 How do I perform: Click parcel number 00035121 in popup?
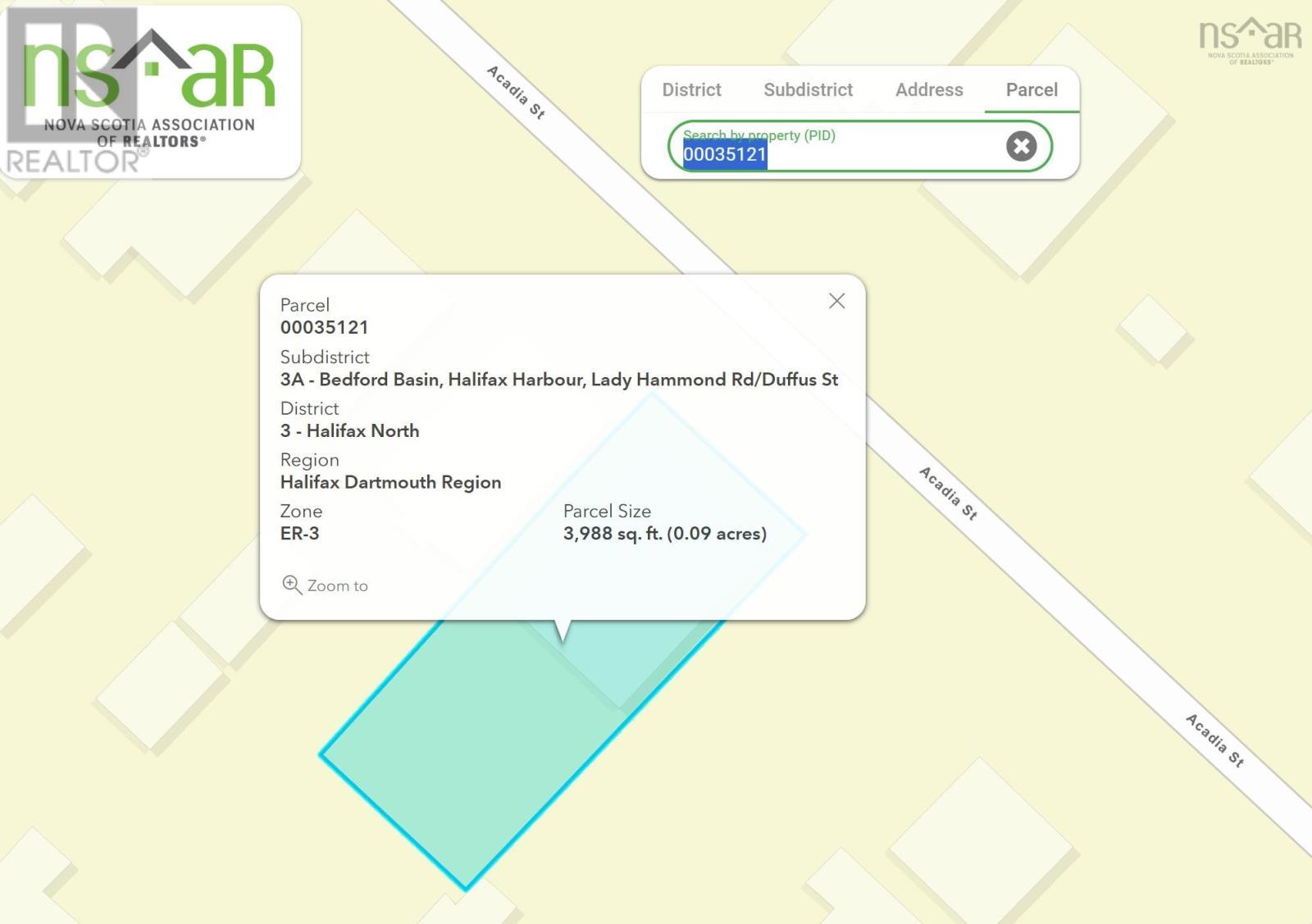click(x=324, y=328)
